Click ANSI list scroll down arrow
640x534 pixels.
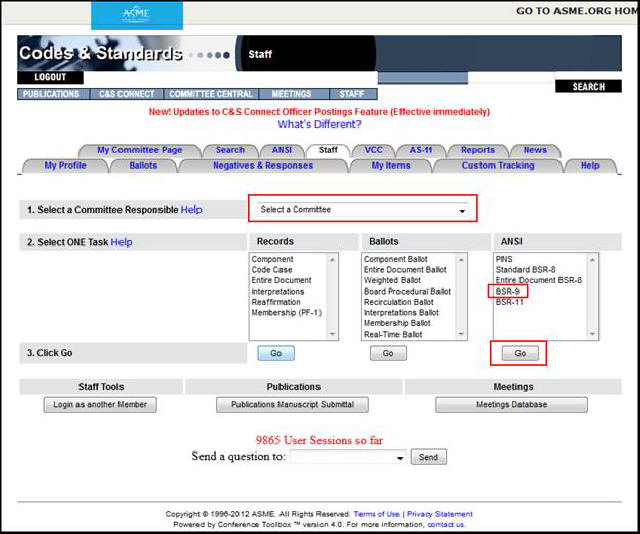pyautogui.click(x=592, y=334)
